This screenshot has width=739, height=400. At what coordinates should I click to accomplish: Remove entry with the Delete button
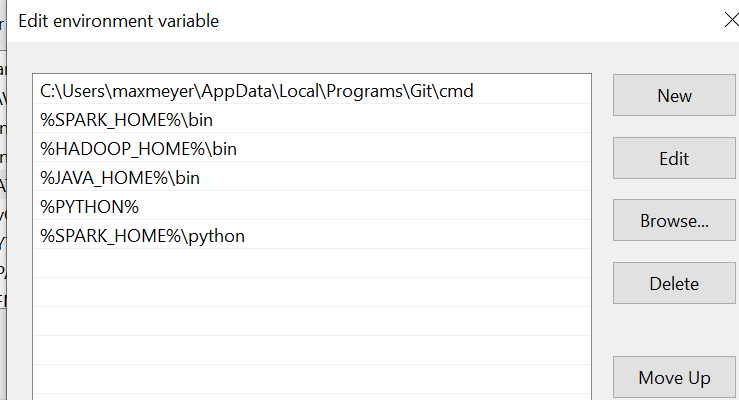674,283
